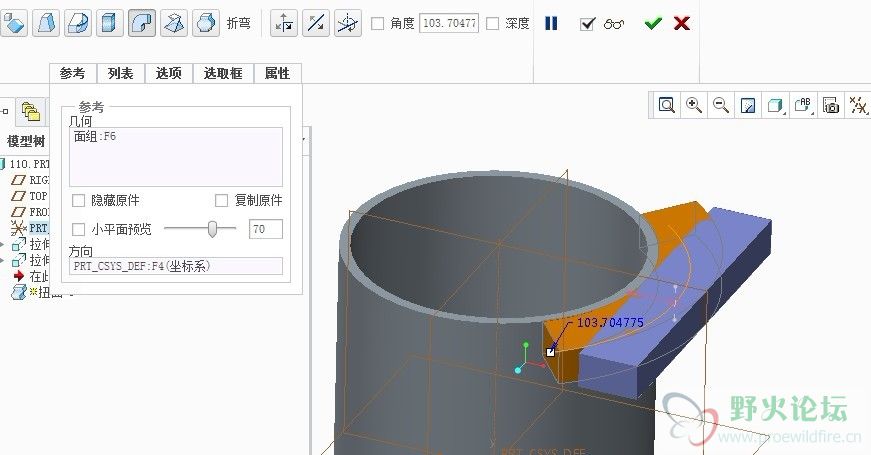This screenshot has width=871, height=455.
Task: Click the rotate tilt axis icon
Action: [348, 23]
